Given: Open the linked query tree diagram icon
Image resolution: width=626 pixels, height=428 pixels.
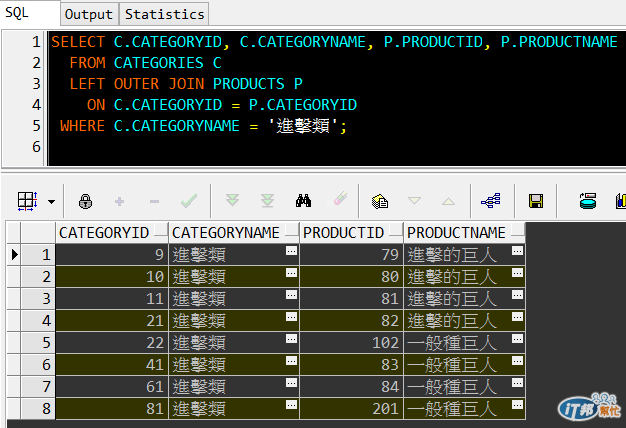Looking at the screenshot, I should click(491, 200).
